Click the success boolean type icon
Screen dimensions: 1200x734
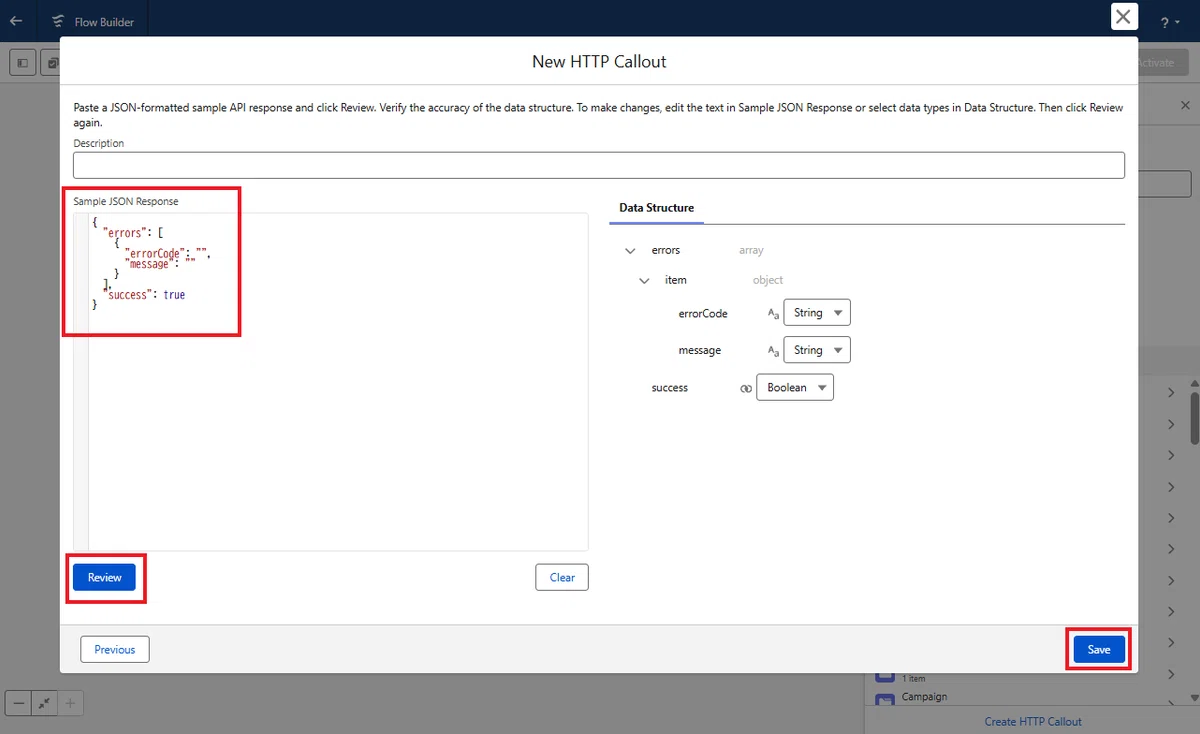pyautogui.click(x=746, y=388)
